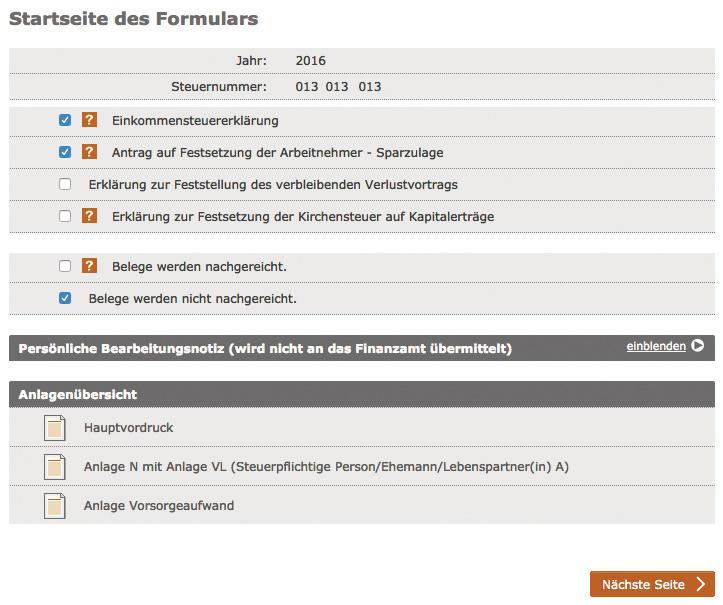Open Anlage Vorsorgeaufwand entry
Viewport: 723px width, 605px height.
pyautogui.click(x=159, y=505)
